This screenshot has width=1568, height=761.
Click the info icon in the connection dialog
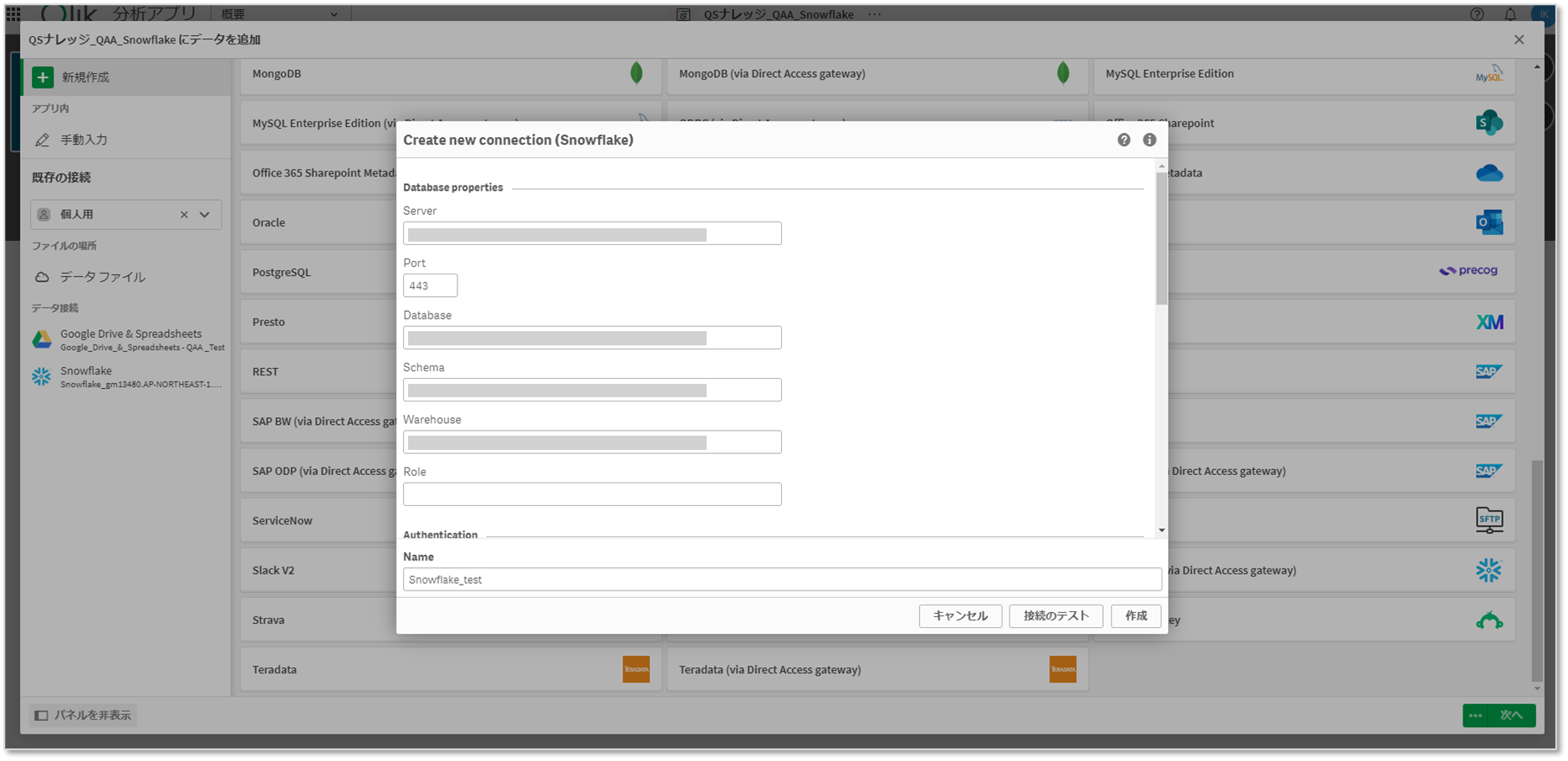1150,140
